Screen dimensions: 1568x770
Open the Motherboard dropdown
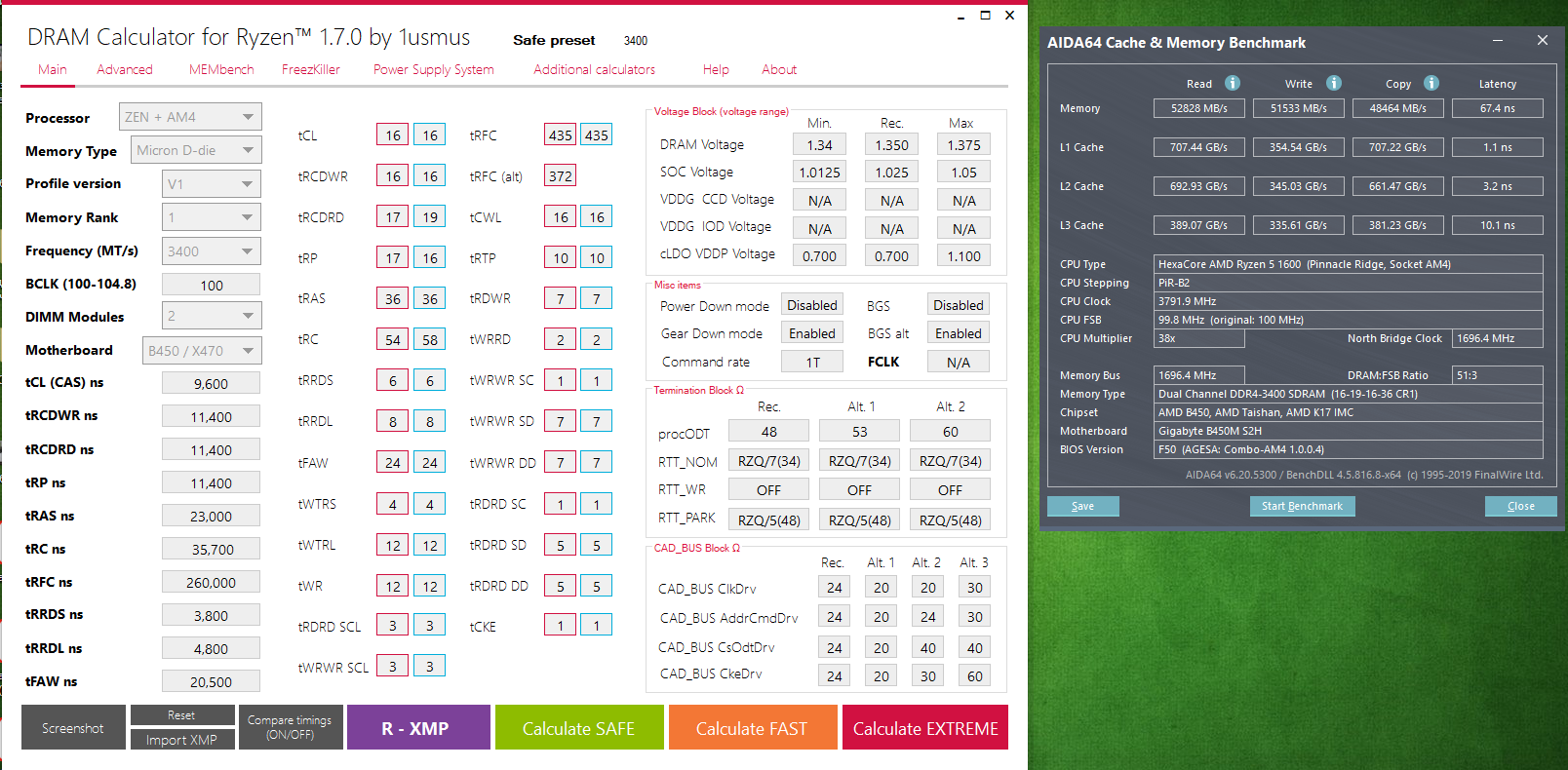click(x=202, y=350)
